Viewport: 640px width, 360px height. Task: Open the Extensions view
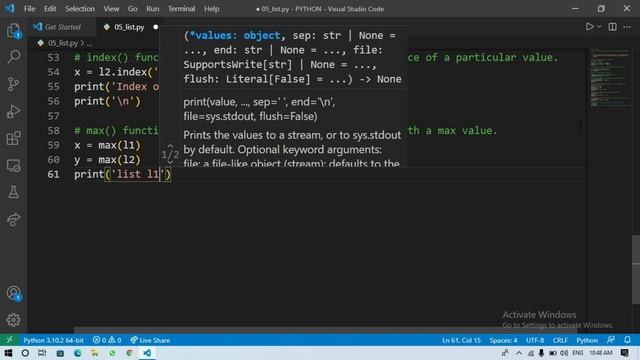(13, 138)
